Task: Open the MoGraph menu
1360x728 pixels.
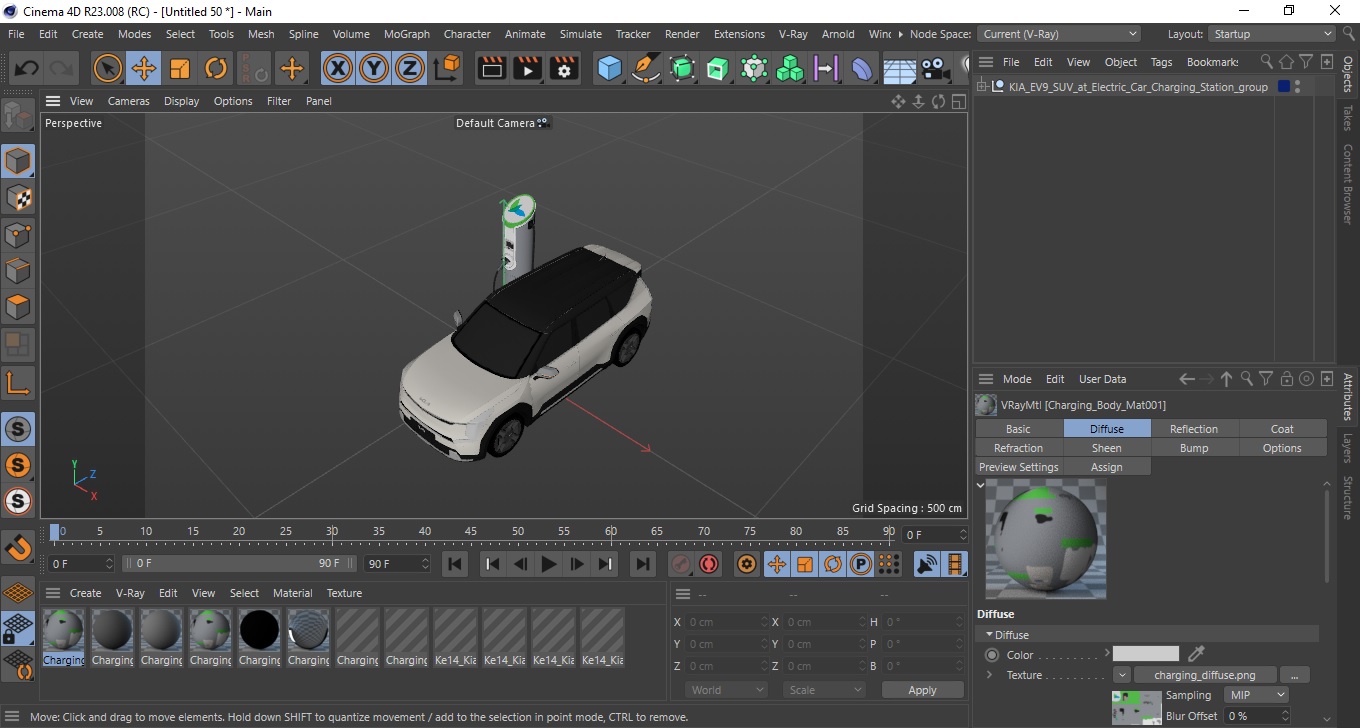Action: (x=406, y=34)
